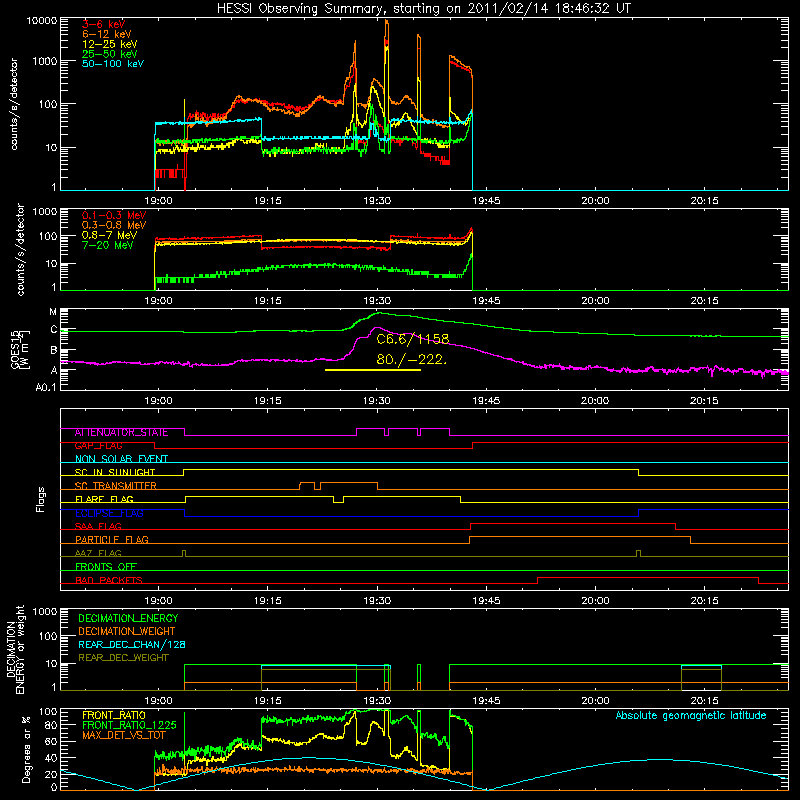This screenshot has width=800, height=800.
Task: Click the REAR_DEC_WEIGHT legend label
Action: (123, 658)
